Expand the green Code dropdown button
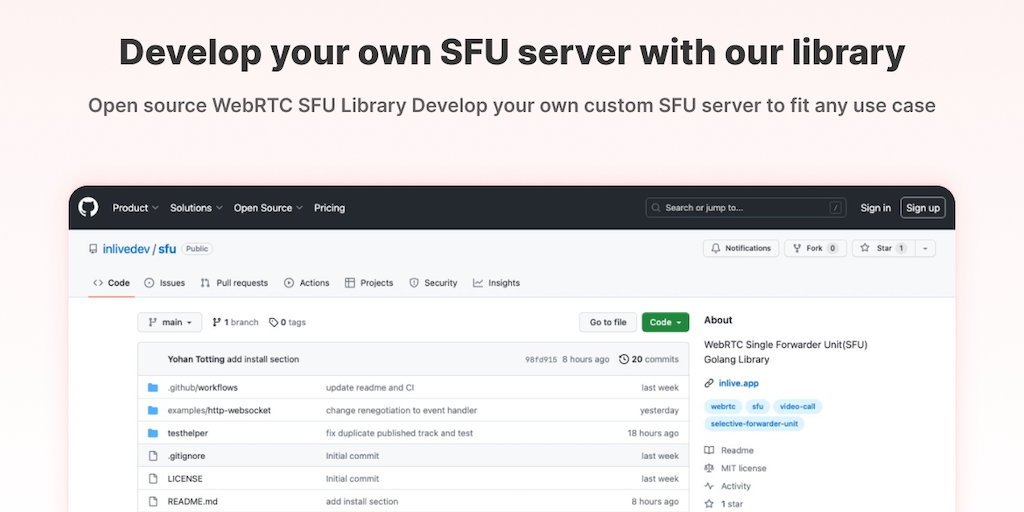1024x512 pixels. coord(665,322)
